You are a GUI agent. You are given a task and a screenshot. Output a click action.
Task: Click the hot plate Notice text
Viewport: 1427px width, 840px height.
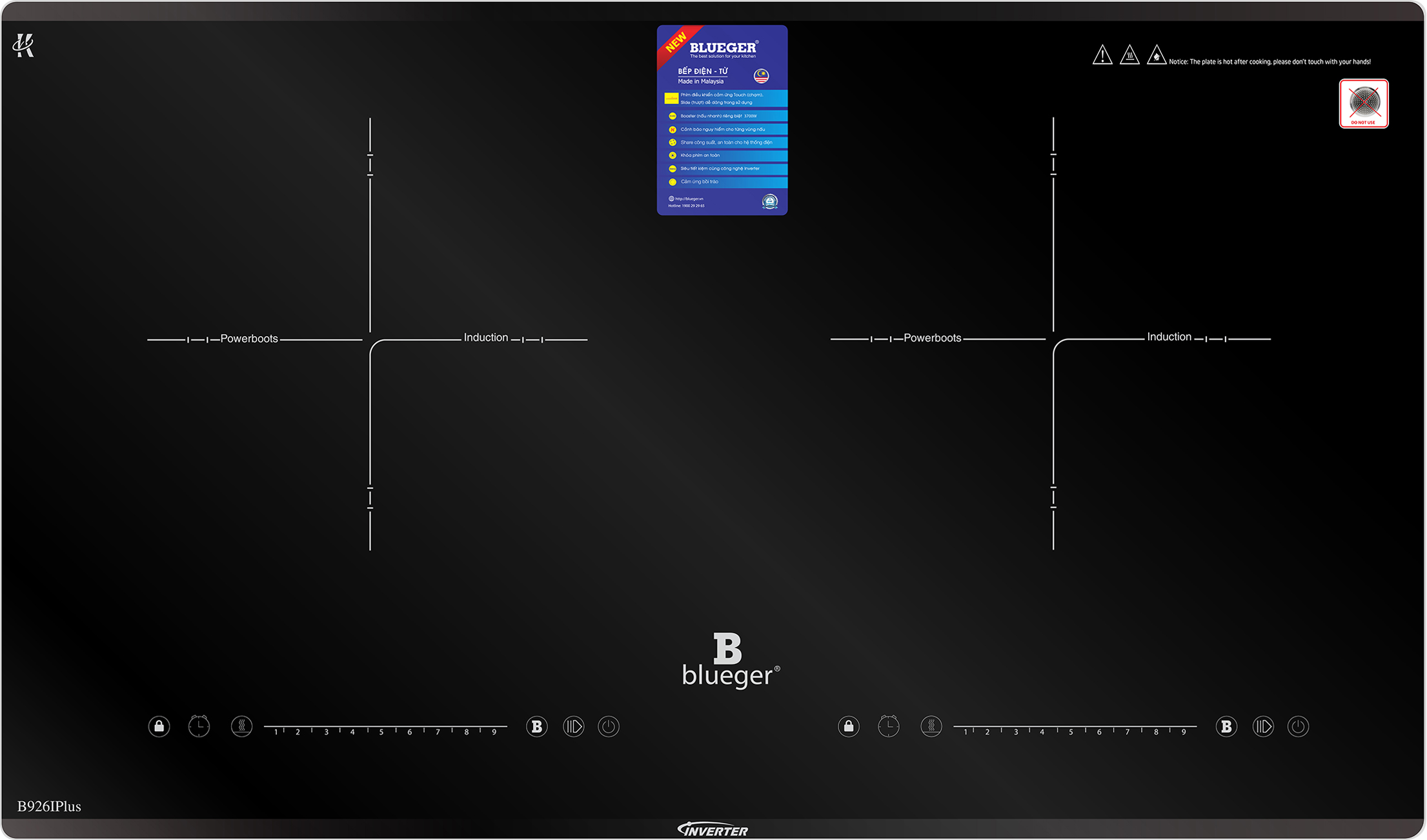[x=1270, y=62]
